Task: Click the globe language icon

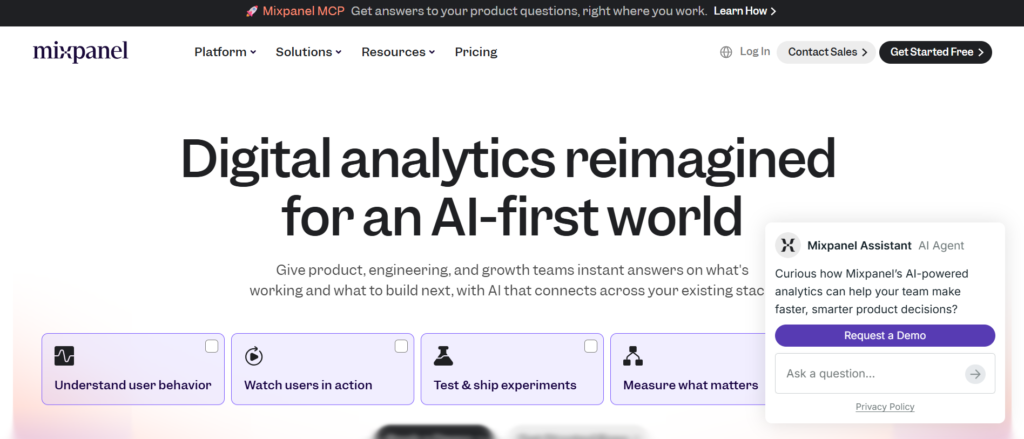Action: click(x=726, y=52)
